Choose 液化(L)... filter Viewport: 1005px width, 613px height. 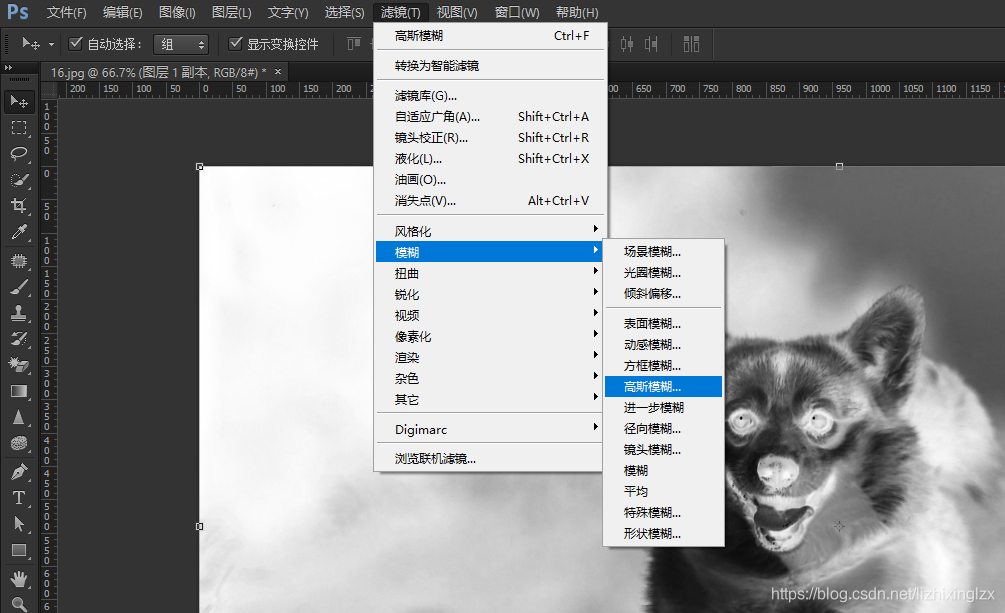[488, 158]
